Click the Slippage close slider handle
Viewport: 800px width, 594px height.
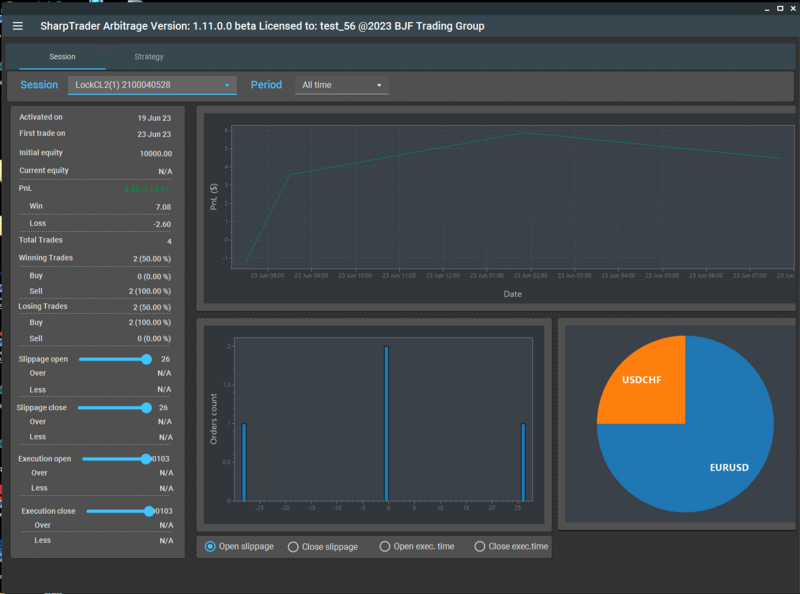click(146, 407)
